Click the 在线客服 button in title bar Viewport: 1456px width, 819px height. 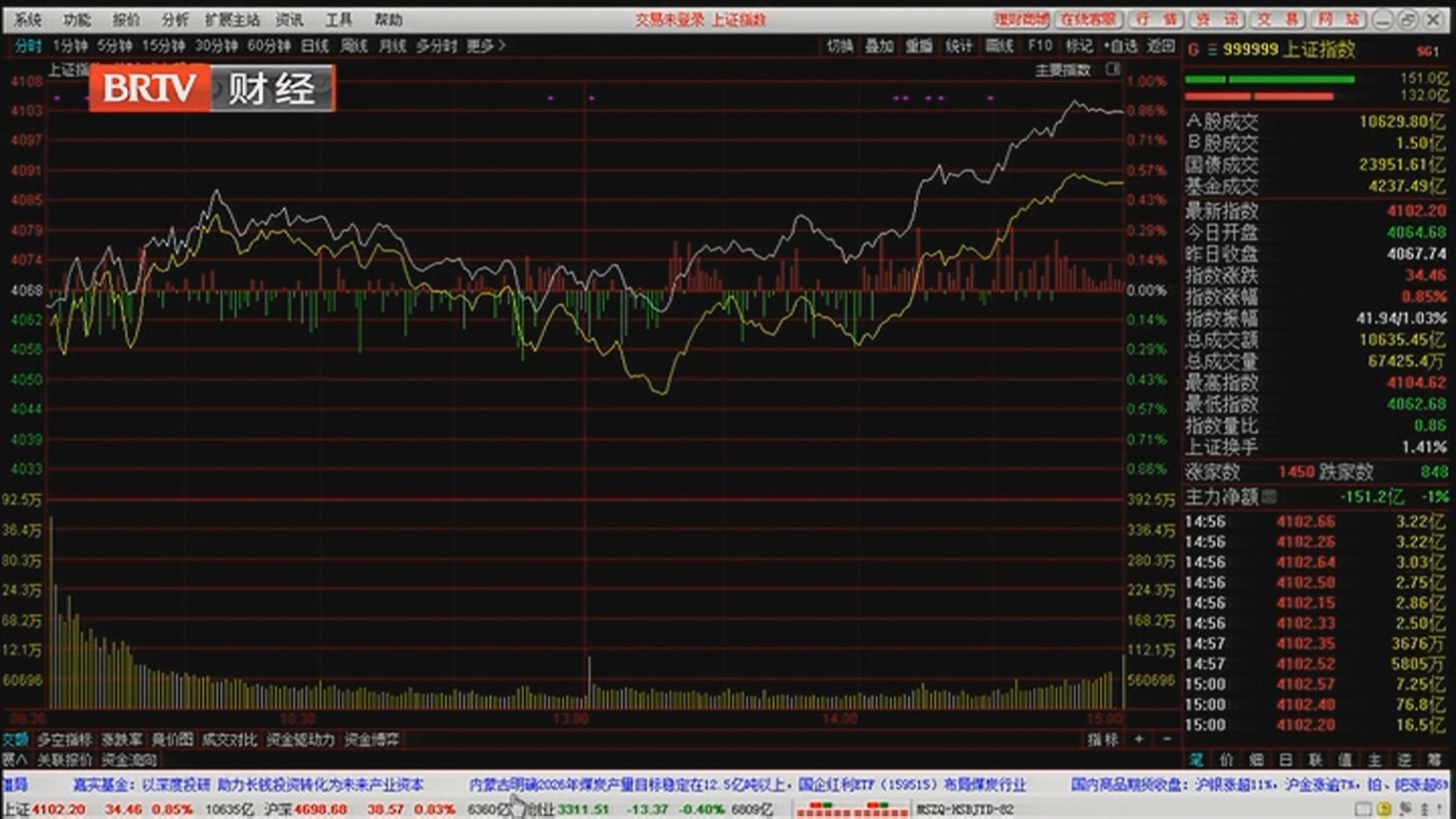[x=1088, y=20]
